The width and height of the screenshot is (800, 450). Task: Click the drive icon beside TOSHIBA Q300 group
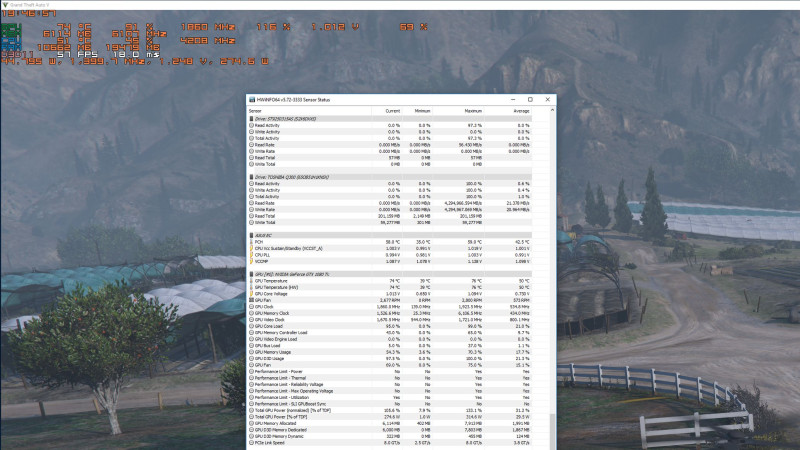click(x=252, y=177)
